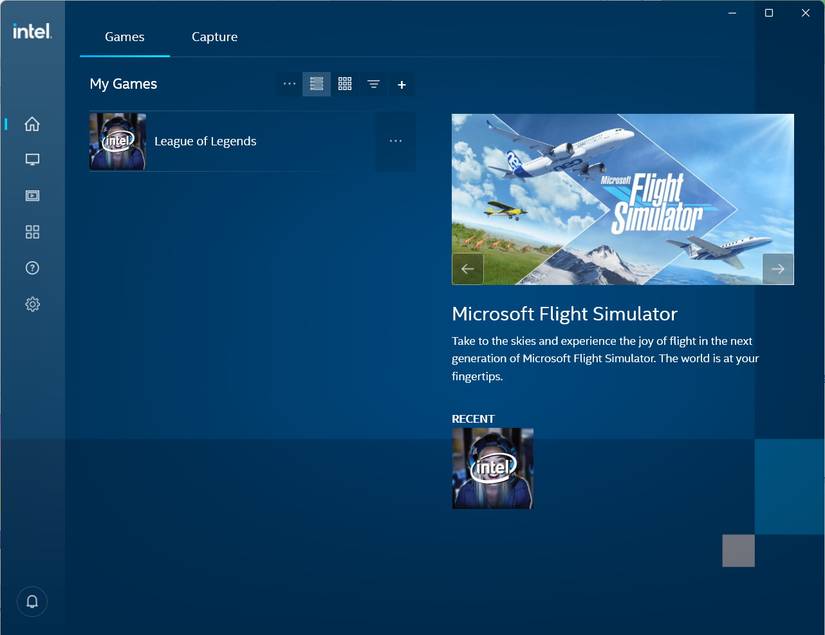The image size is (825, 635).
Task: Switch My Games to grid view
Action: coord(344,84)
